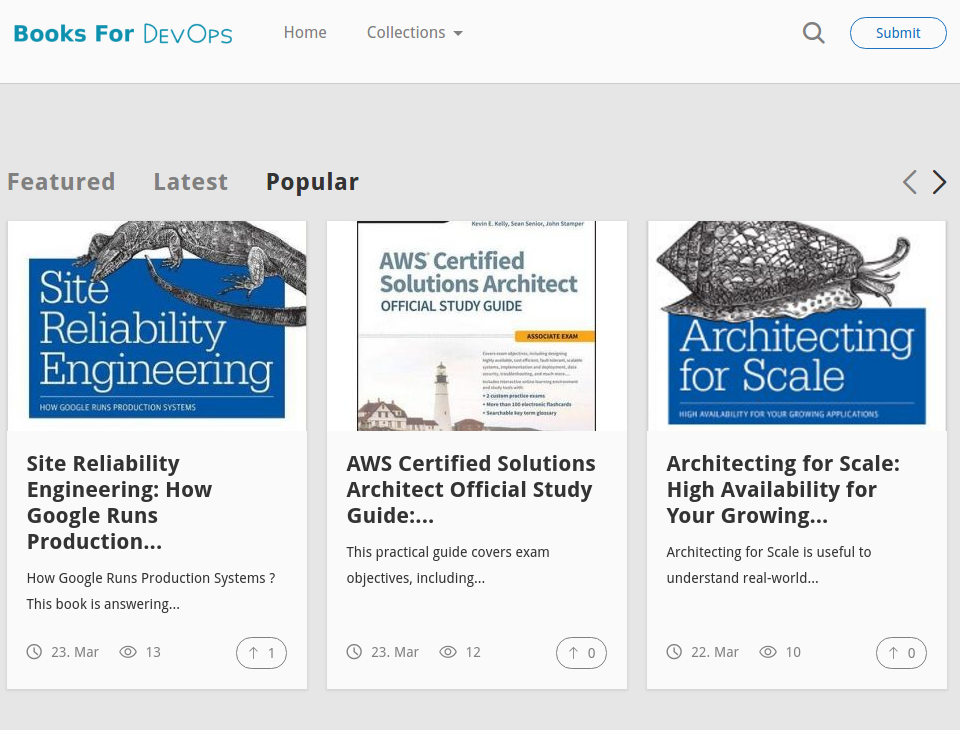The image size is (960, 730).
Task: Select the Home menu item
Action: [x=305, y=32]
